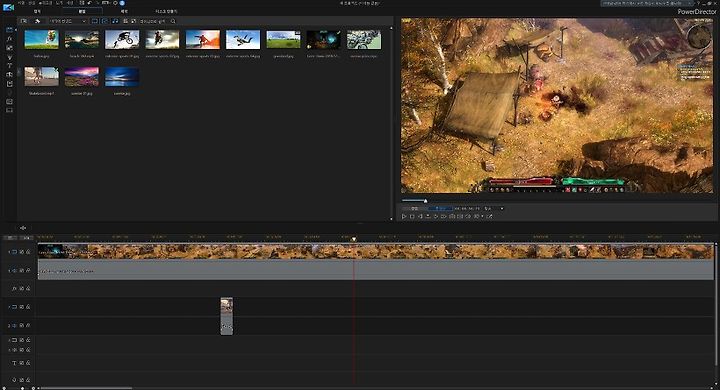Select the green grassland thumbnail
This screenshot has width=720, height=390.
point(283,40)
